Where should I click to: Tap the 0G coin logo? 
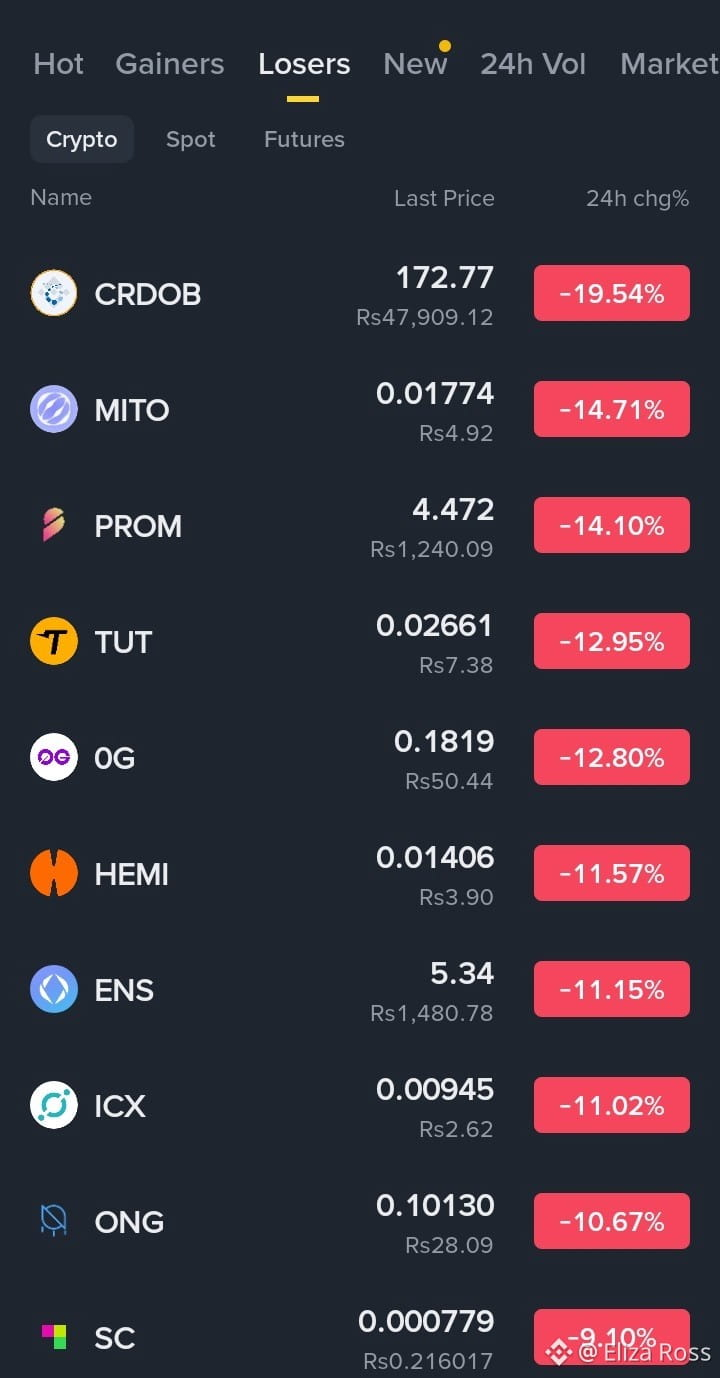click(54, 757)
